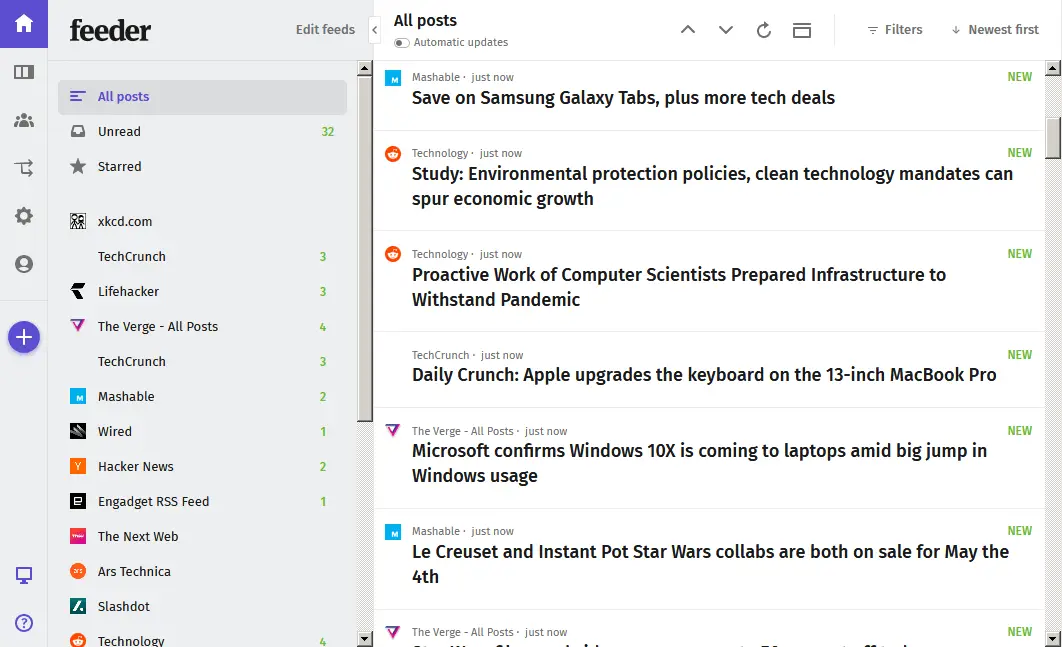The height and width of the screenshot is (647, 1062).
Task: Click NEW badge on Samsung Galaxy Tabs post
Action: point(1019,77)
